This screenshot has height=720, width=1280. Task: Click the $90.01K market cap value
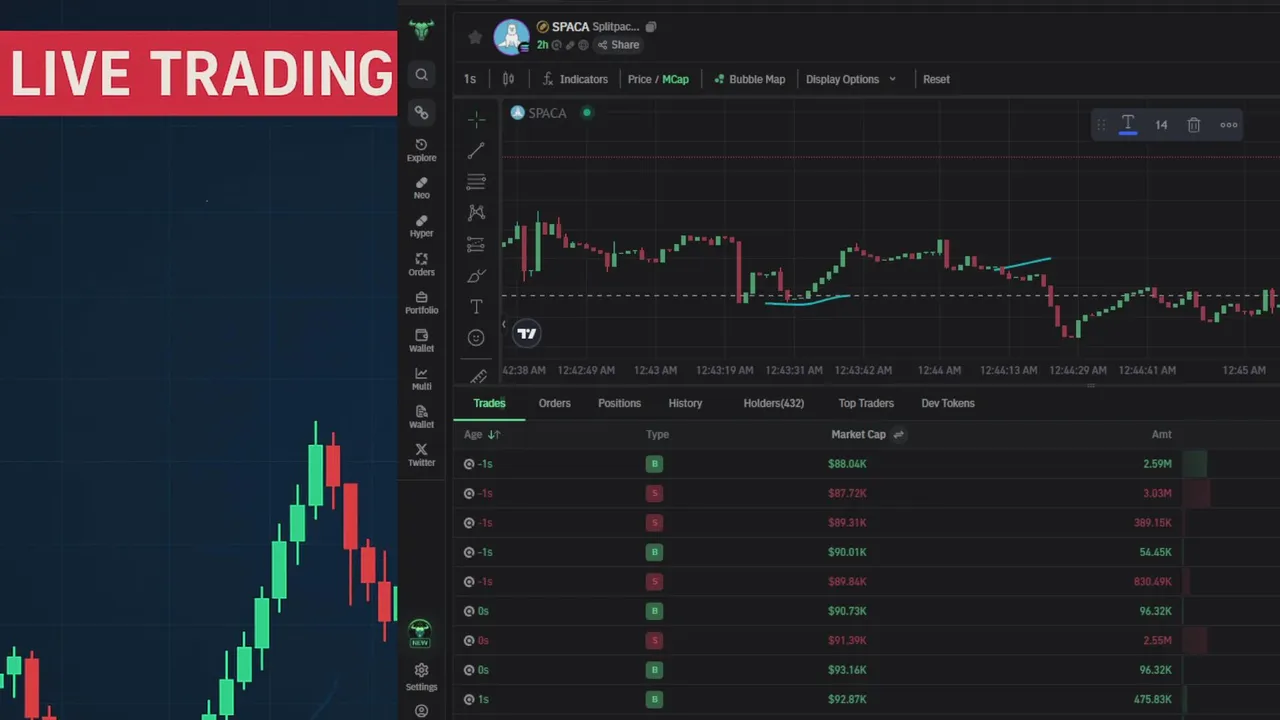pyautogui.click(x=847, y=552)
